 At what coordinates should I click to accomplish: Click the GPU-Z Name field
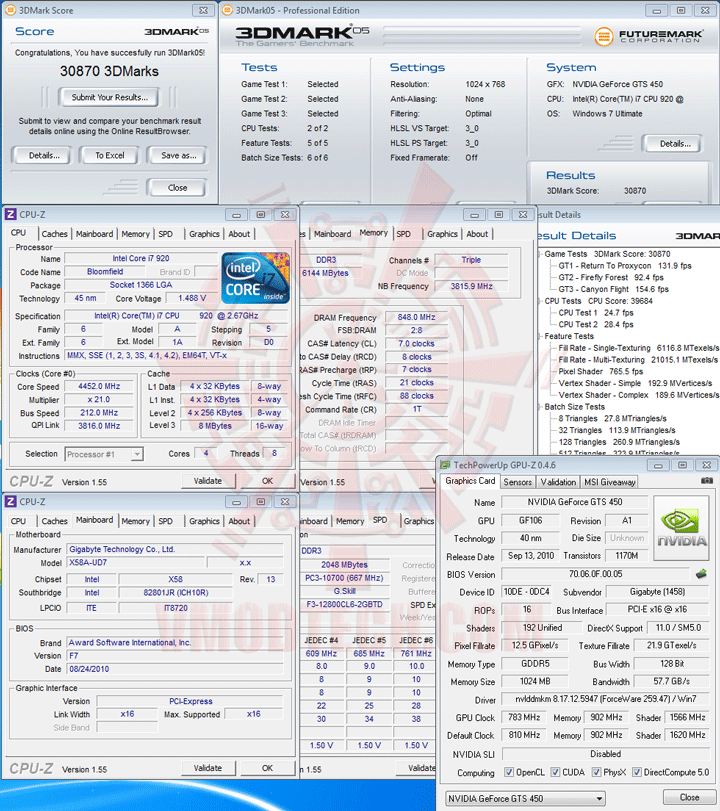[575, 502]
